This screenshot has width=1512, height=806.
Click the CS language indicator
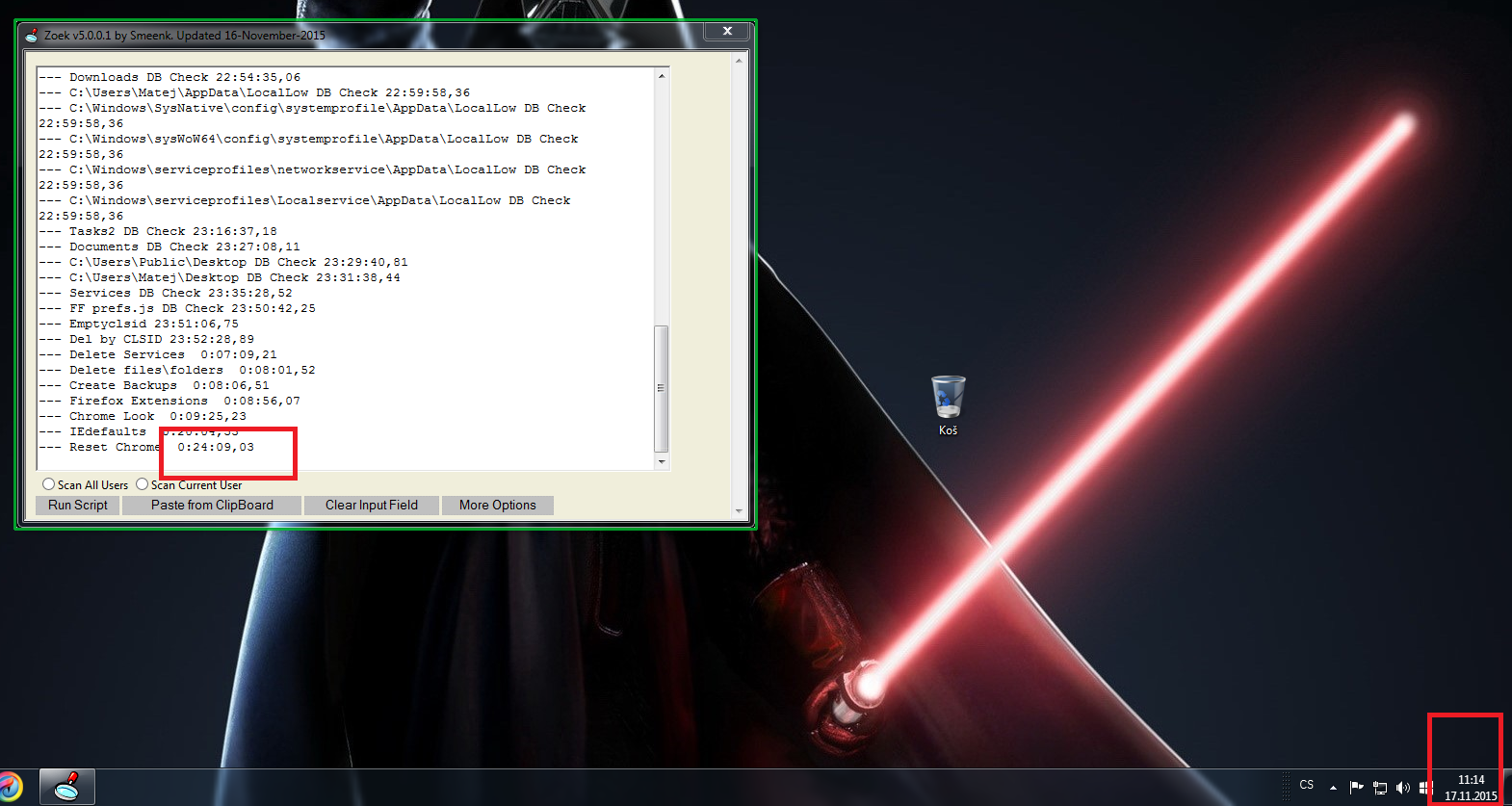(x=1307, y=785)
